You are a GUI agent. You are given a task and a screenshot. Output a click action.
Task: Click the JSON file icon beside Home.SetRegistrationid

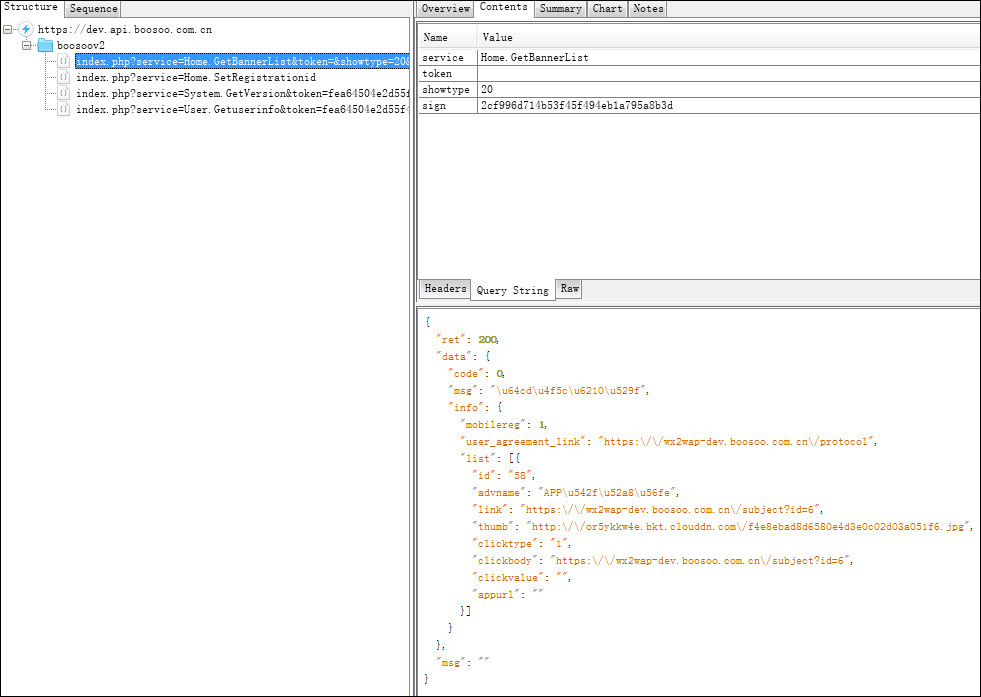[x=63, y=78]
